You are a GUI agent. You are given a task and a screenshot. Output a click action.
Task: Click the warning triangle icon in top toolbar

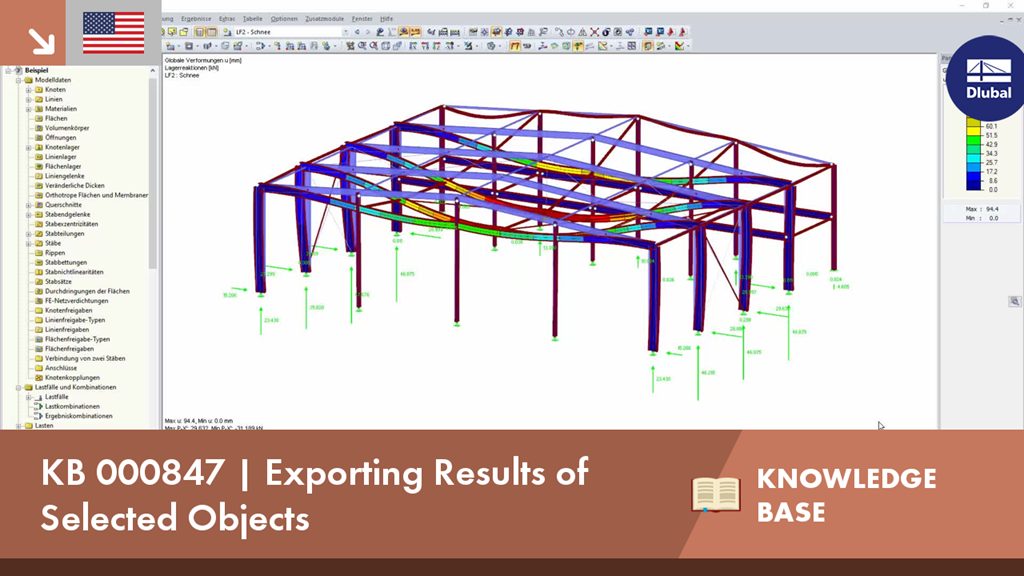583,31
